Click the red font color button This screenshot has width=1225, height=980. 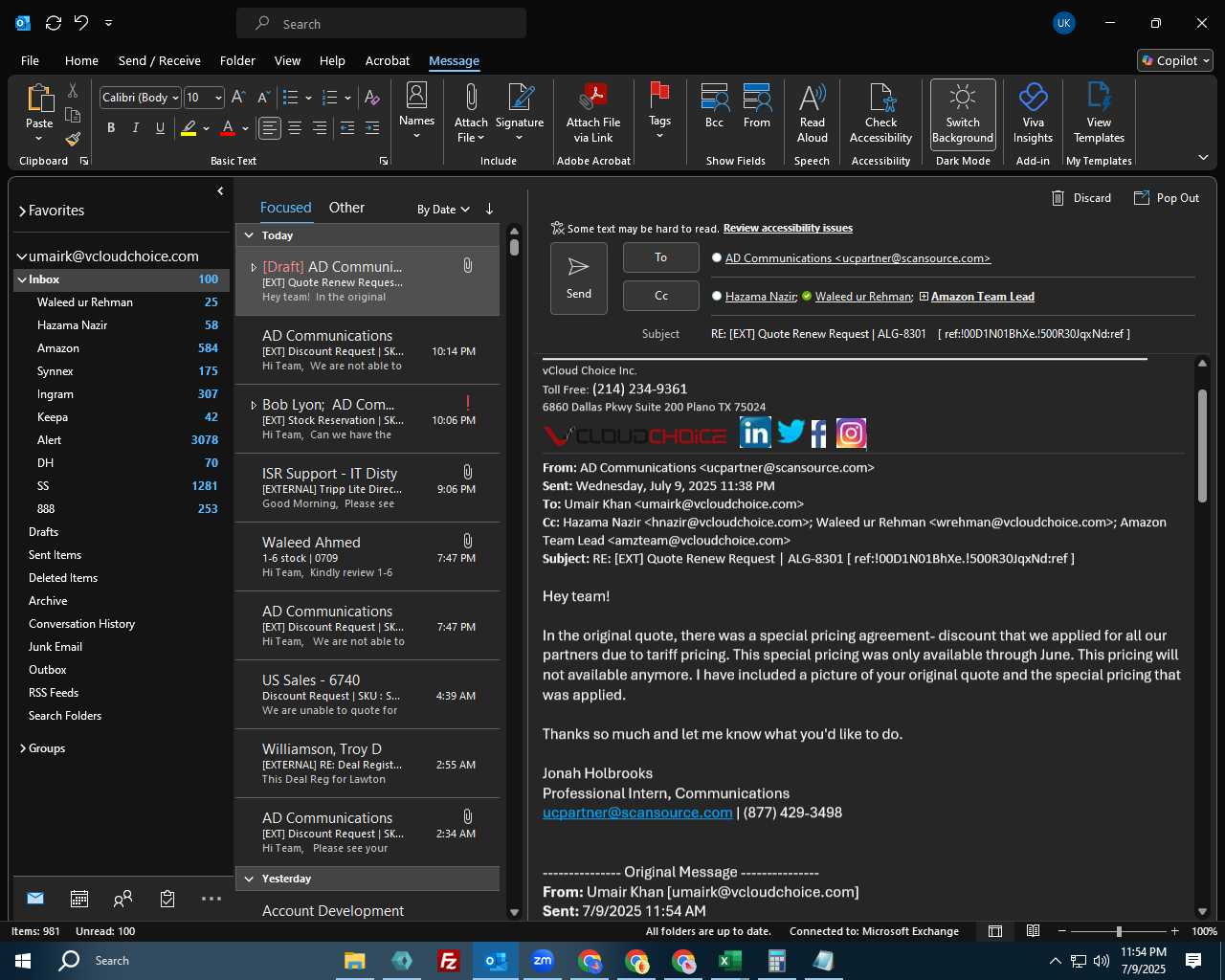tap(228, 128)
